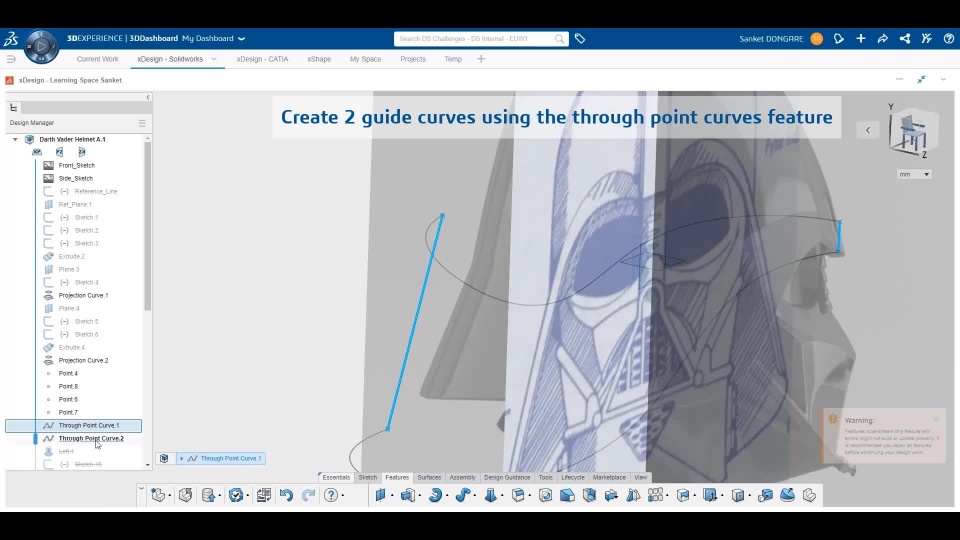Switch to the Surfaces action bar tab

[429, 478]
